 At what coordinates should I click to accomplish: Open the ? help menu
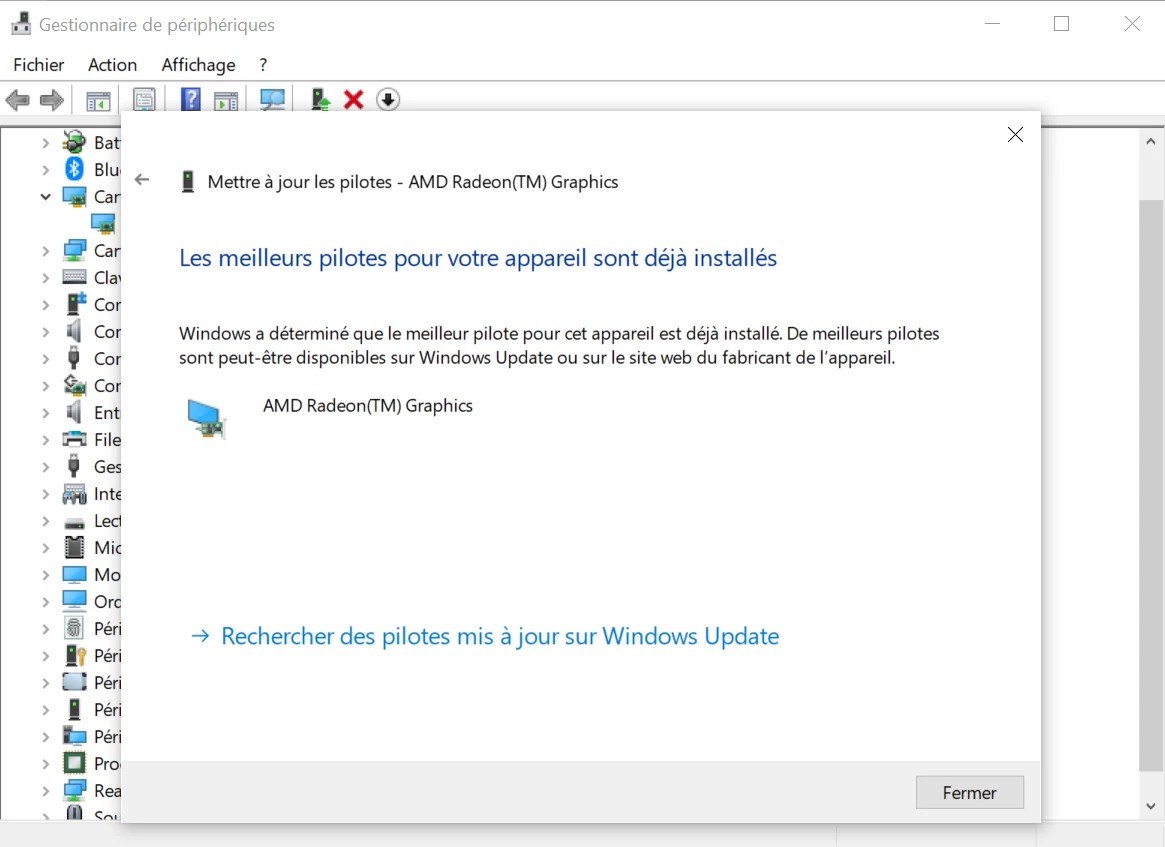point(263,65)
